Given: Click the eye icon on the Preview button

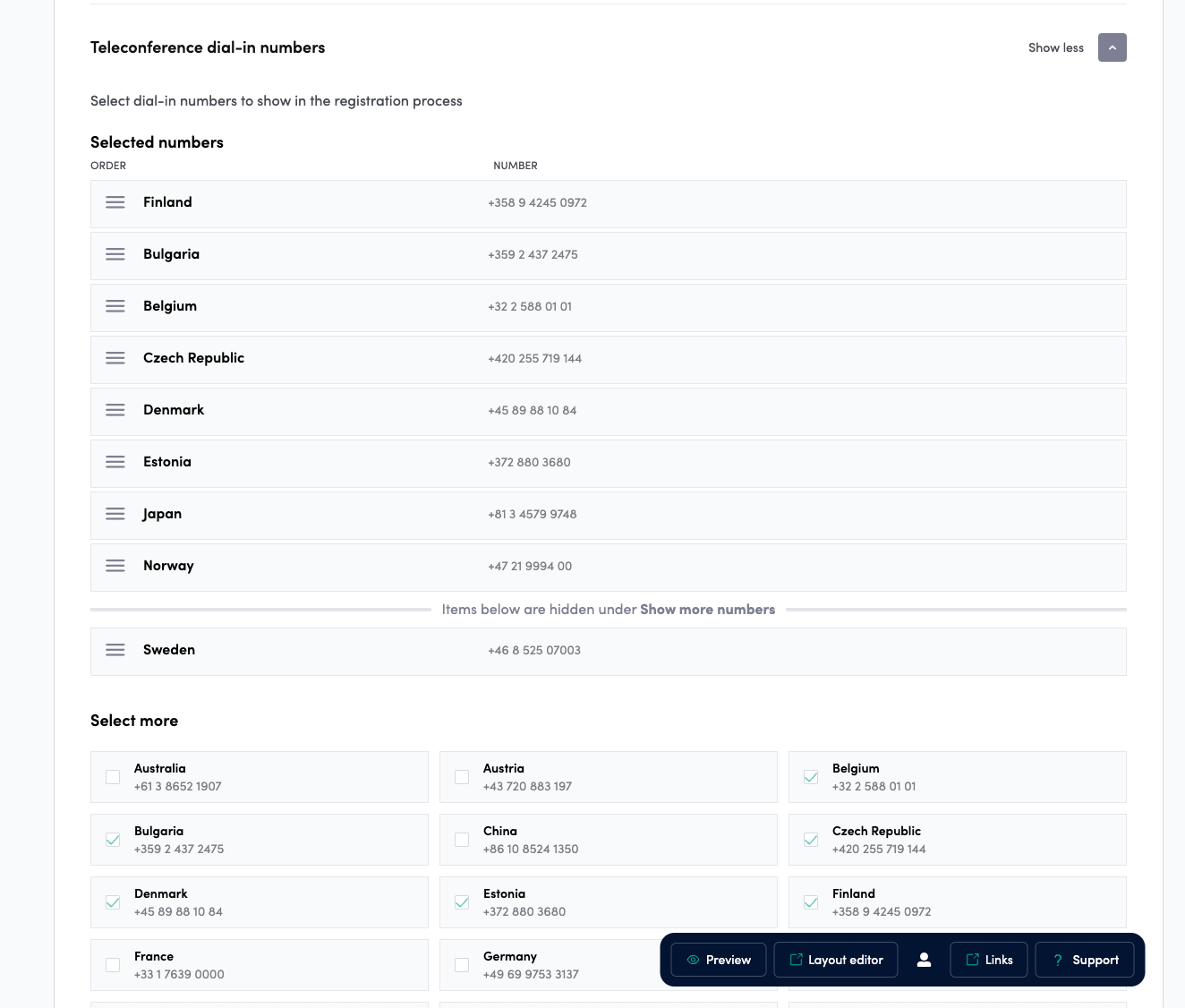Looking at the screenshot, I should click(693, 959).
